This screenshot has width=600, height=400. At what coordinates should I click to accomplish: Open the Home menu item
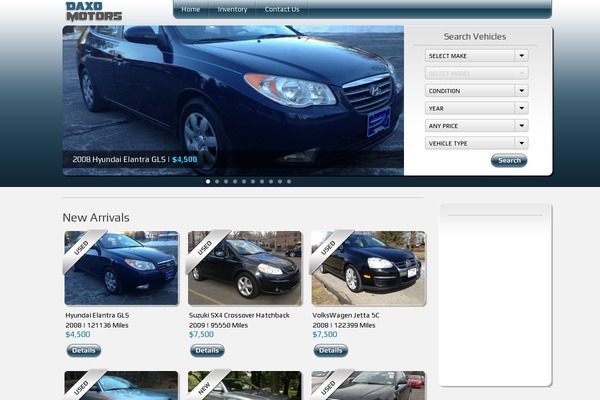(191, 9)
